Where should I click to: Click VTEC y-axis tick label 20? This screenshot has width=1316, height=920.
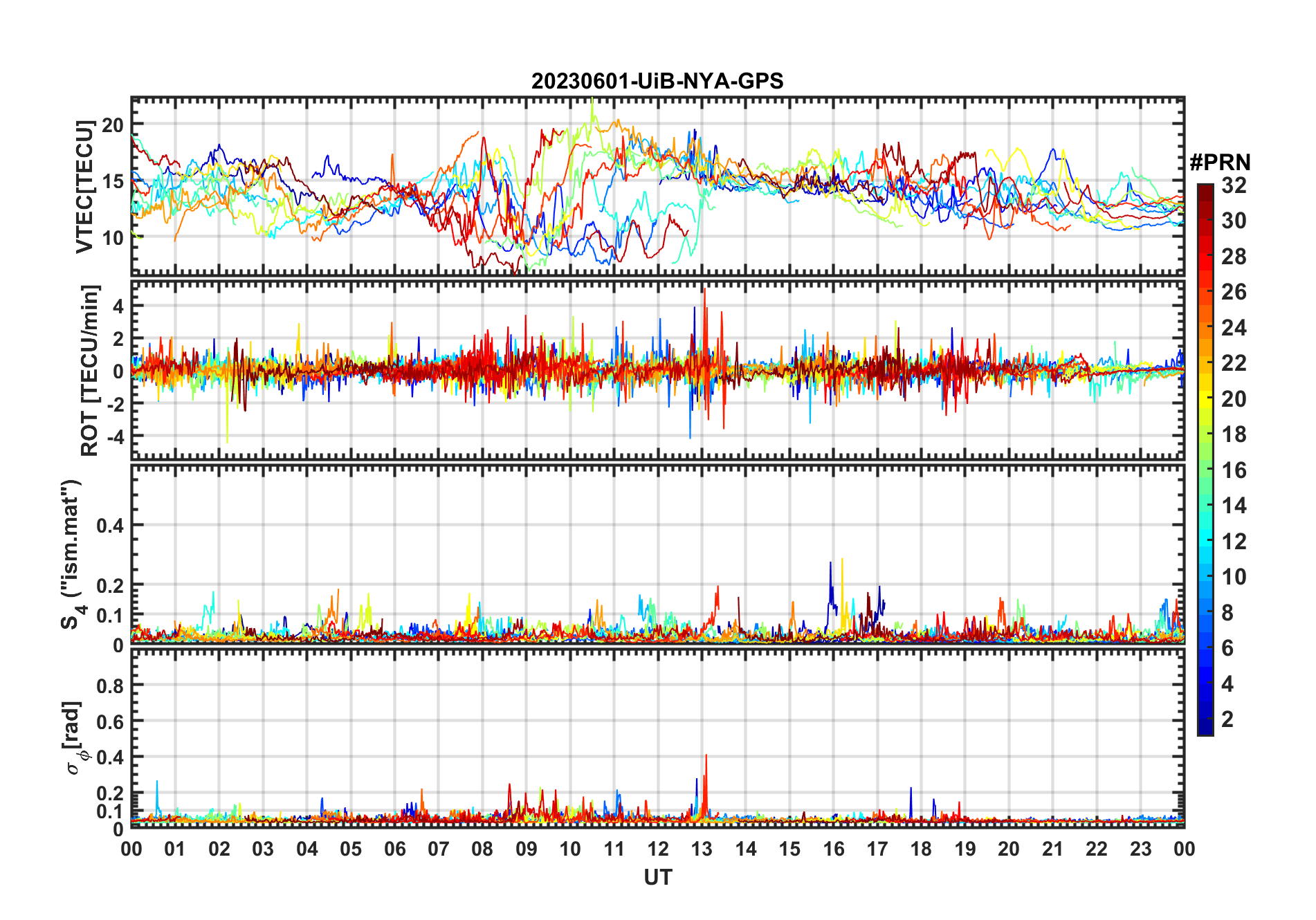(x=113, y=125)
